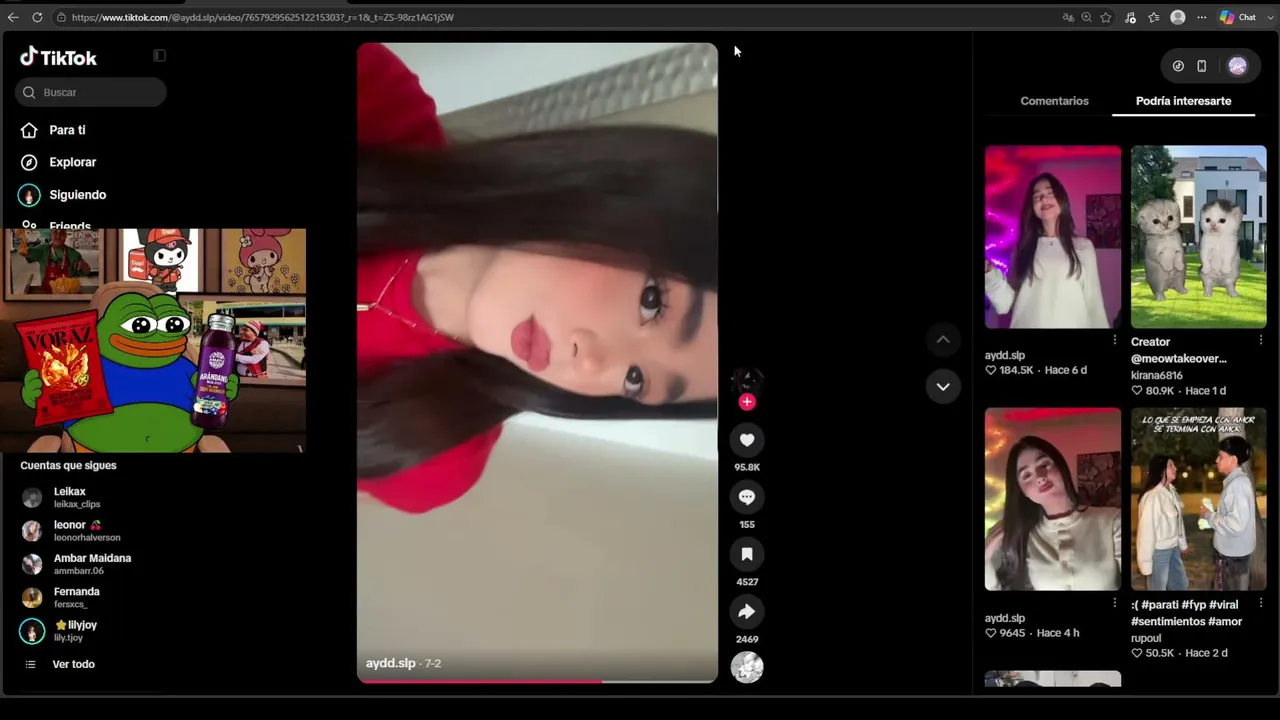Open the TikTok coins icon
This screenshot has height=720, width=1280.
point(1178,66)
